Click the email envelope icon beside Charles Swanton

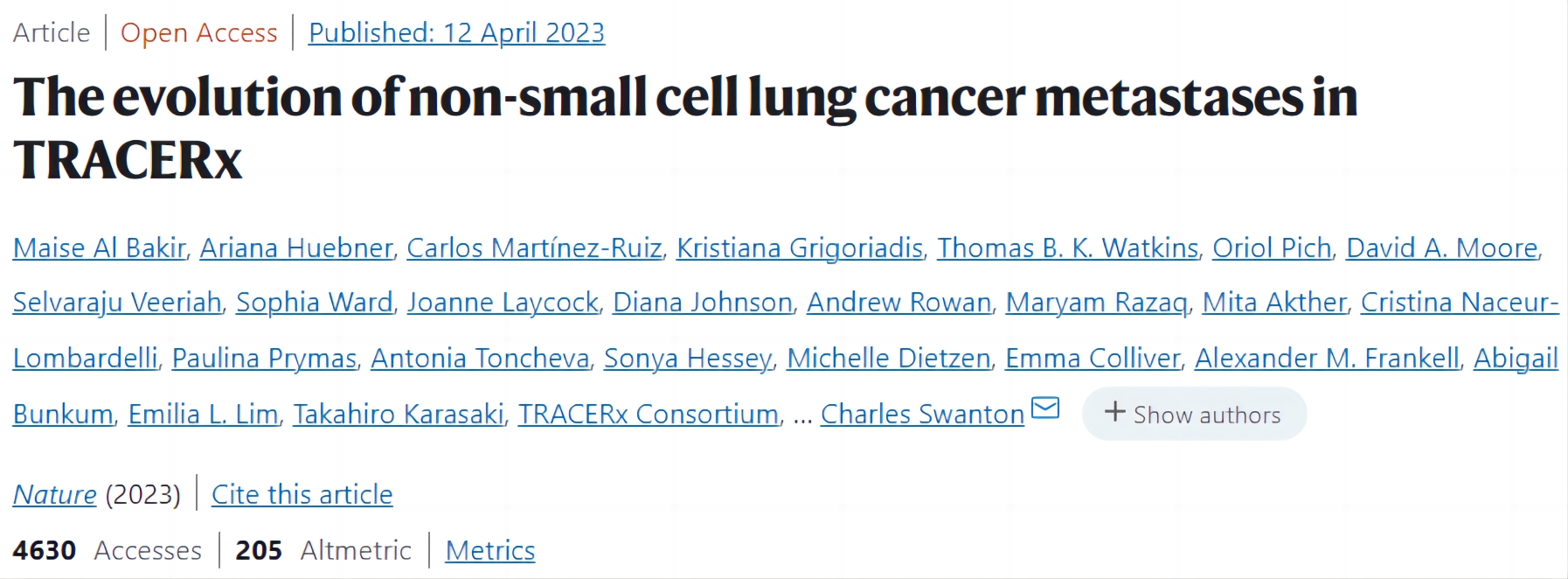(1045, 408)
